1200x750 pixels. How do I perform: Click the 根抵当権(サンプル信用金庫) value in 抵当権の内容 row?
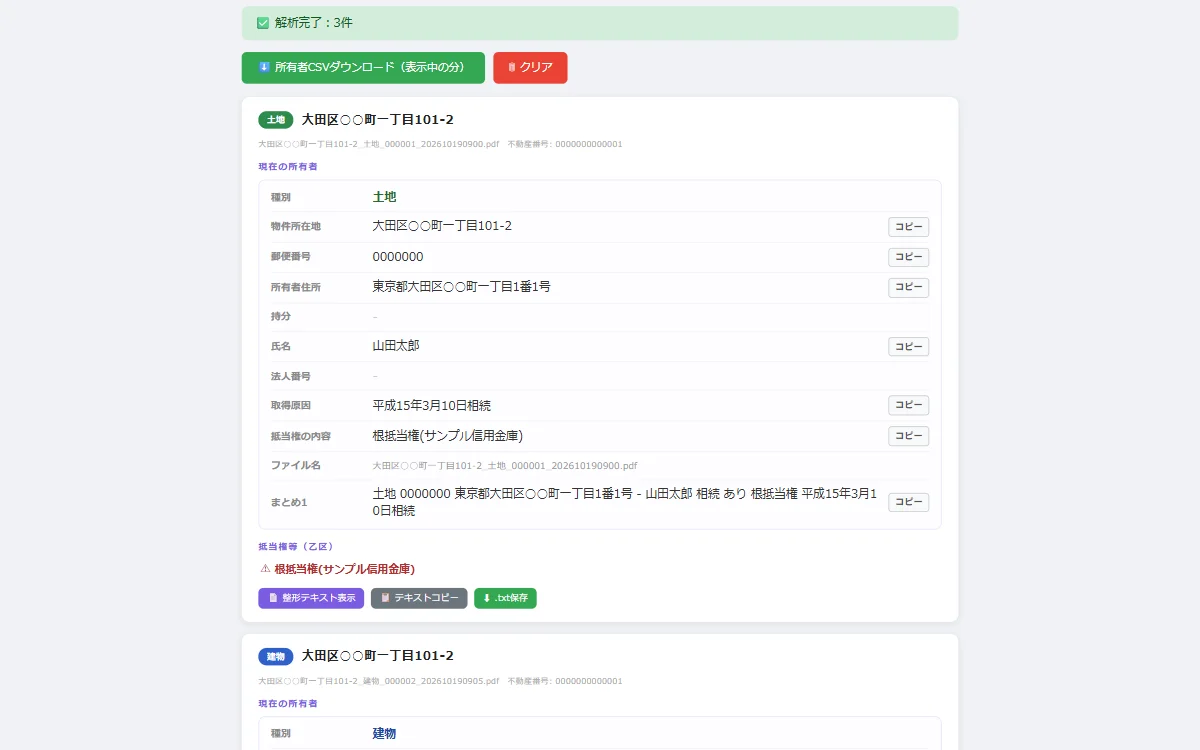[x=448, y=436]
